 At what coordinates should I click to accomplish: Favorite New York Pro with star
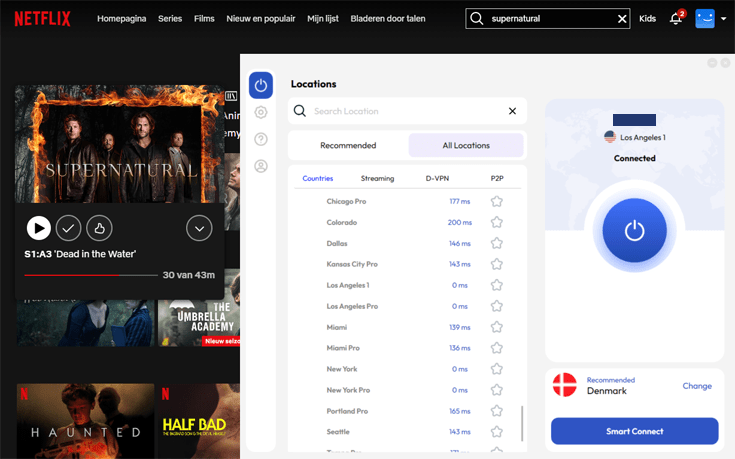(x=497, y=390)
